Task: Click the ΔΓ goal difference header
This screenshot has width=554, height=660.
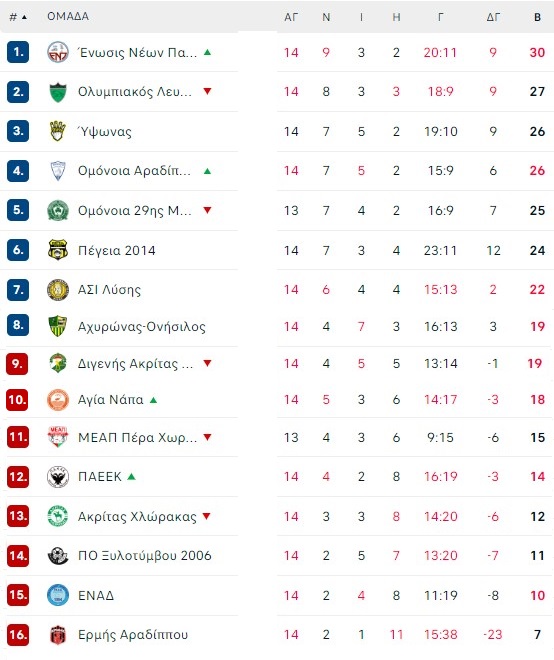Action: pyautogui.click(x=493, y=17)
